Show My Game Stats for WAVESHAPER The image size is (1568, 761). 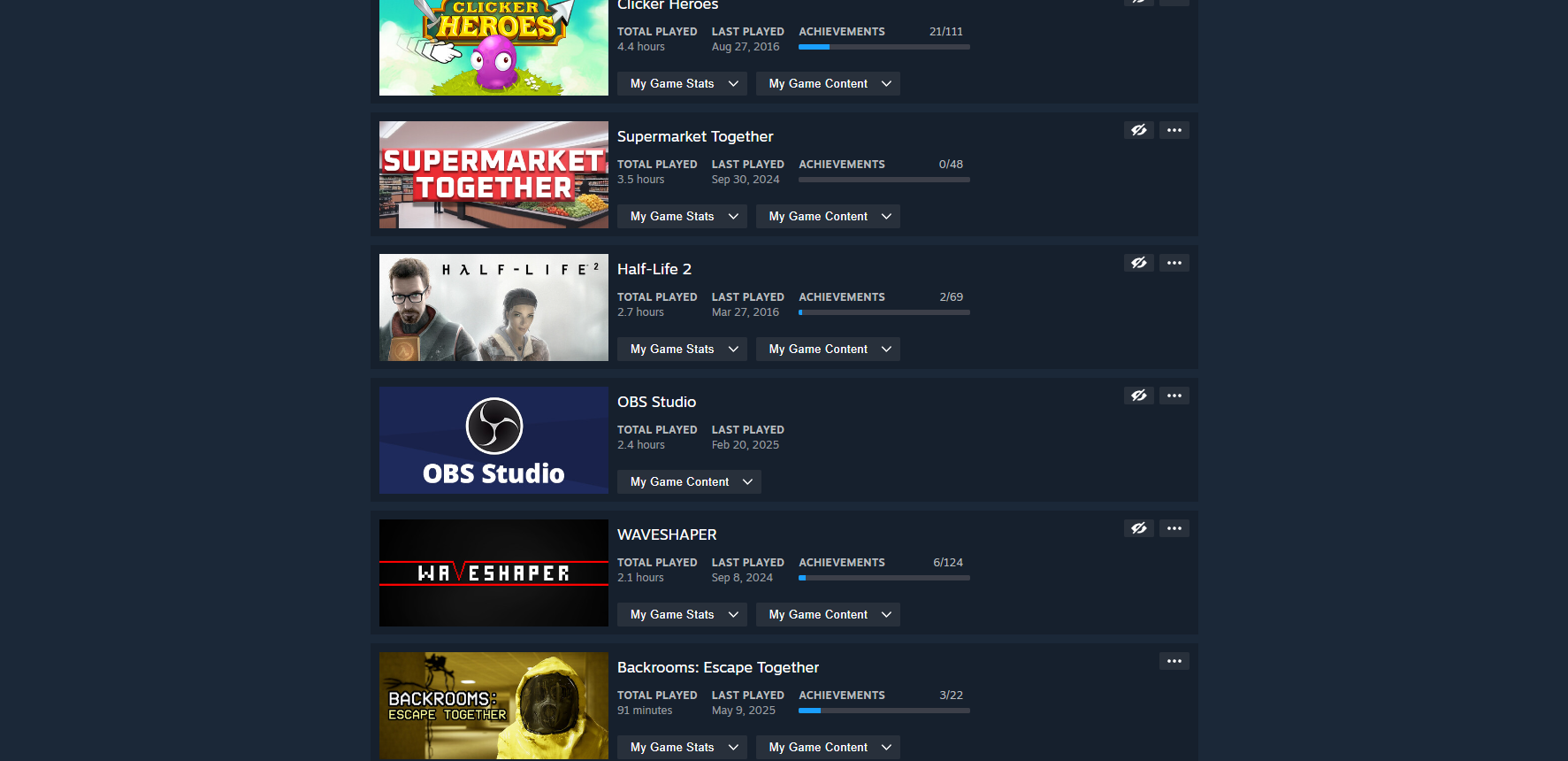[682, 614]
